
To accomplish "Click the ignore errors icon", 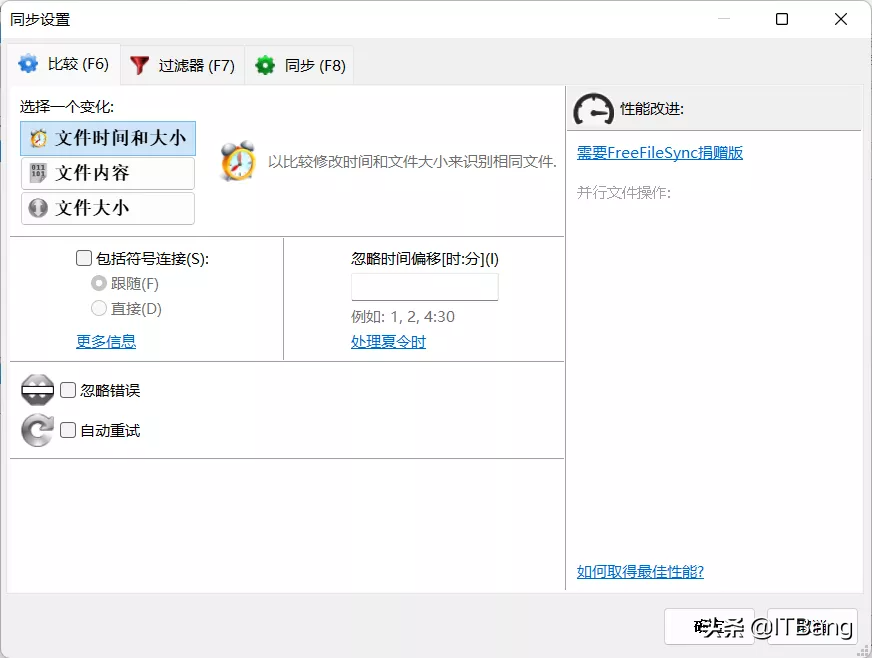I will [38, 391].
